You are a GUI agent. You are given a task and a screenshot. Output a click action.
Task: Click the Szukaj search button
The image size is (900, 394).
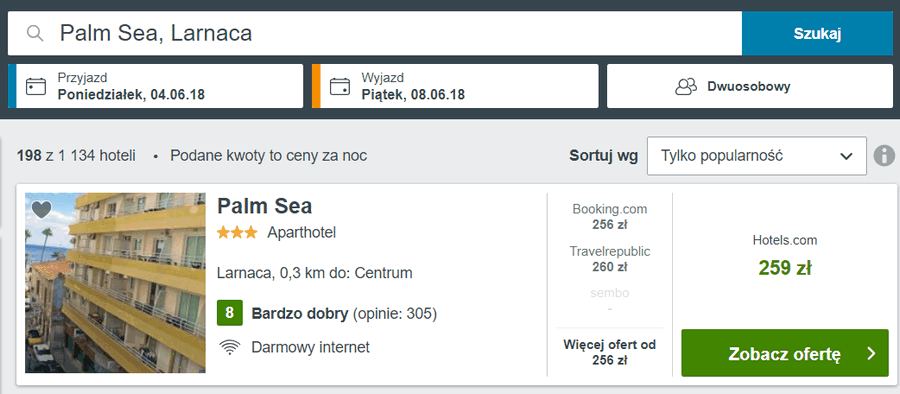pos(817,33)
